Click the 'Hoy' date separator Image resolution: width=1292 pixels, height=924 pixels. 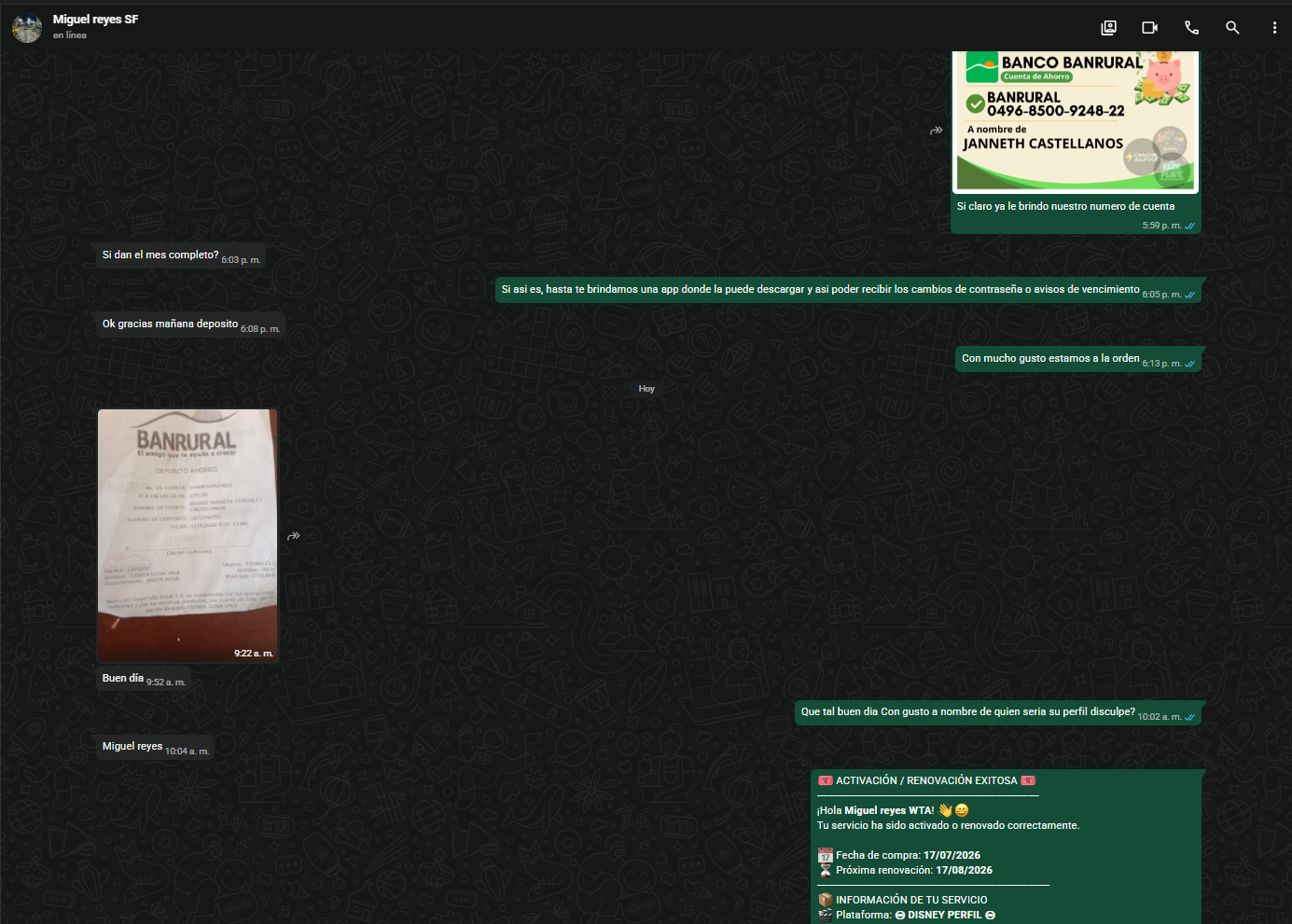click(646, 389)
